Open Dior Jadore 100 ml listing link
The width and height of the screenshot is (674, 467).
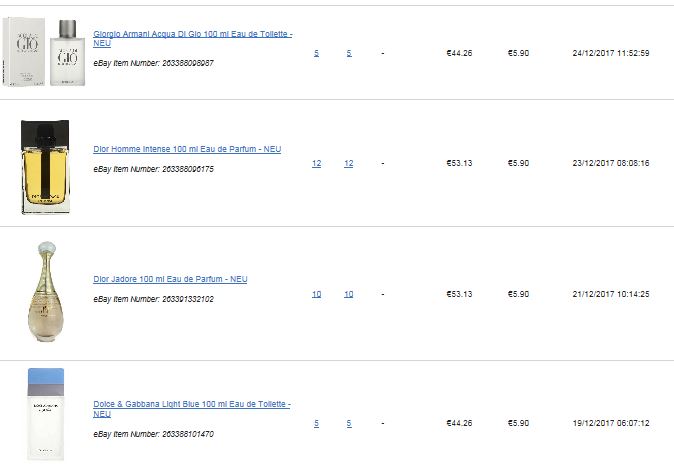[x=170, y=279]
